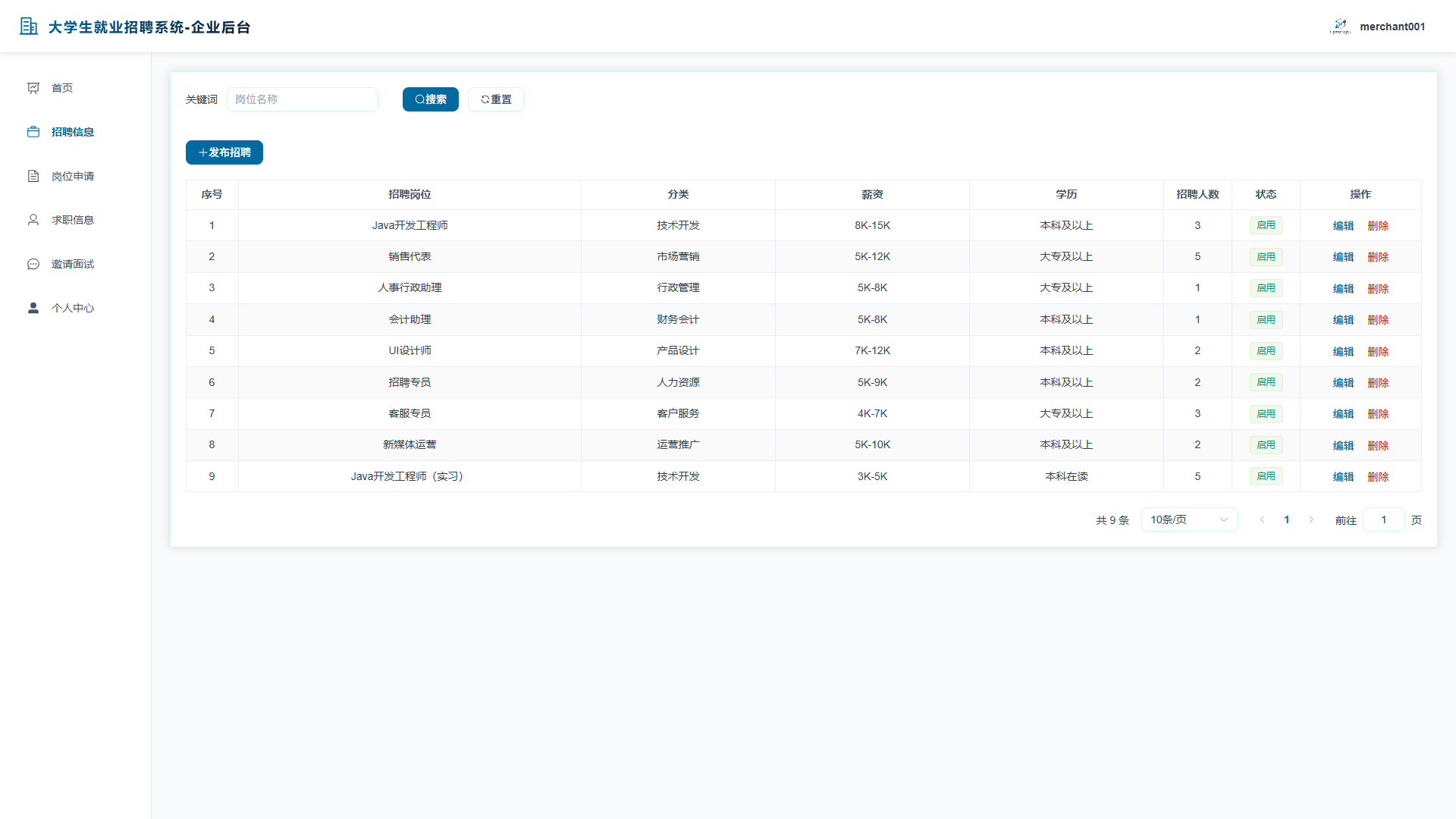Delete the 销售代表 row via 删除

click(x=1378, y=257)
